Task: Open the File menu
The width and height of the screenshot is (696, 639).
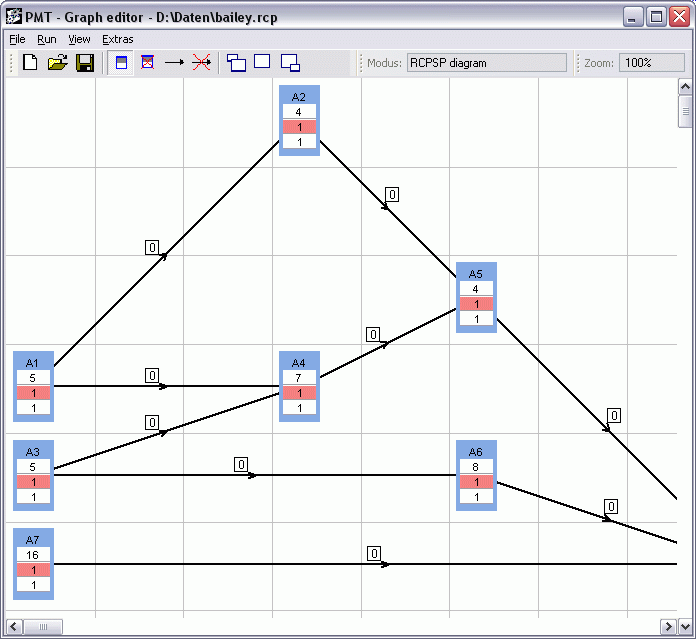Action: click(17, 39)
